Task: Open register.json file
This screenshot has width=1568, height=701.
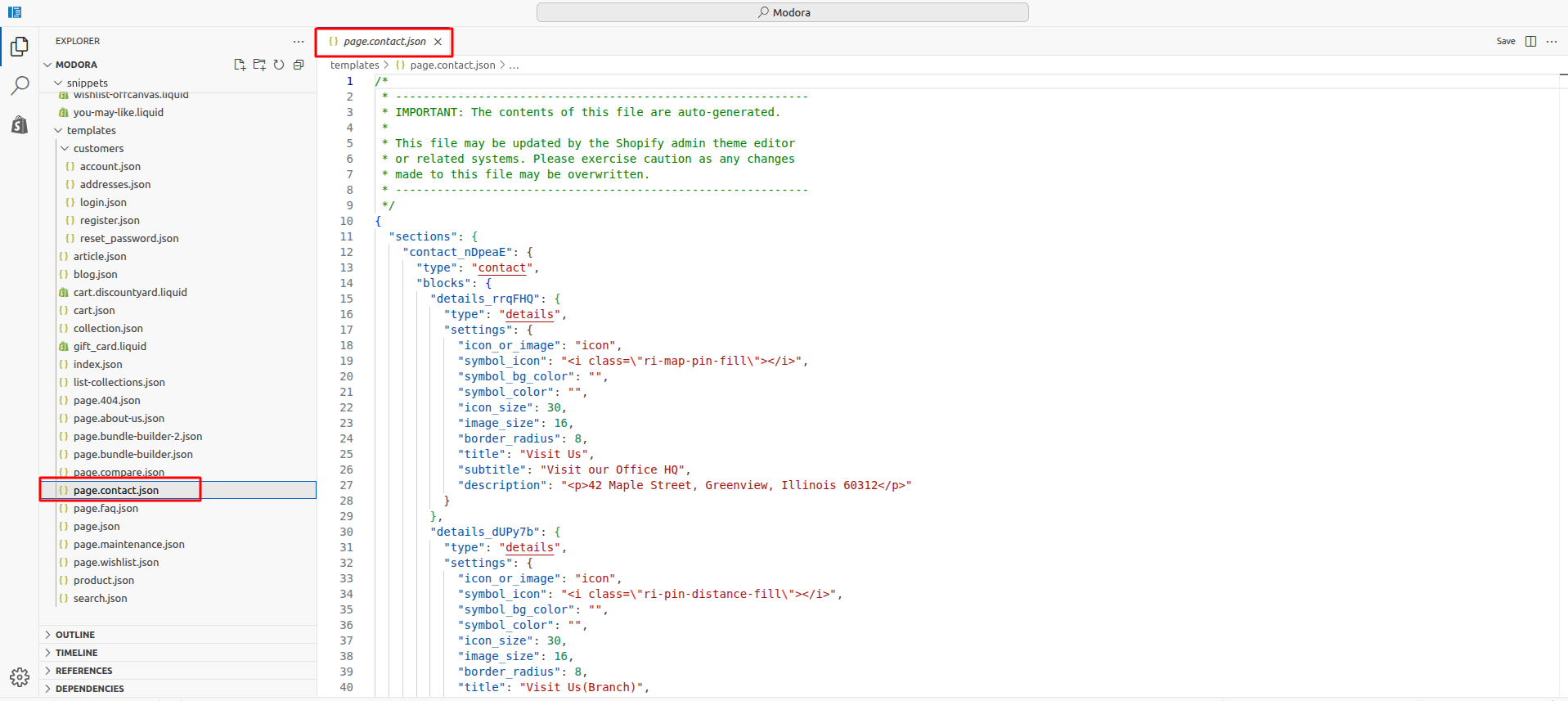Action: [110, 220]
